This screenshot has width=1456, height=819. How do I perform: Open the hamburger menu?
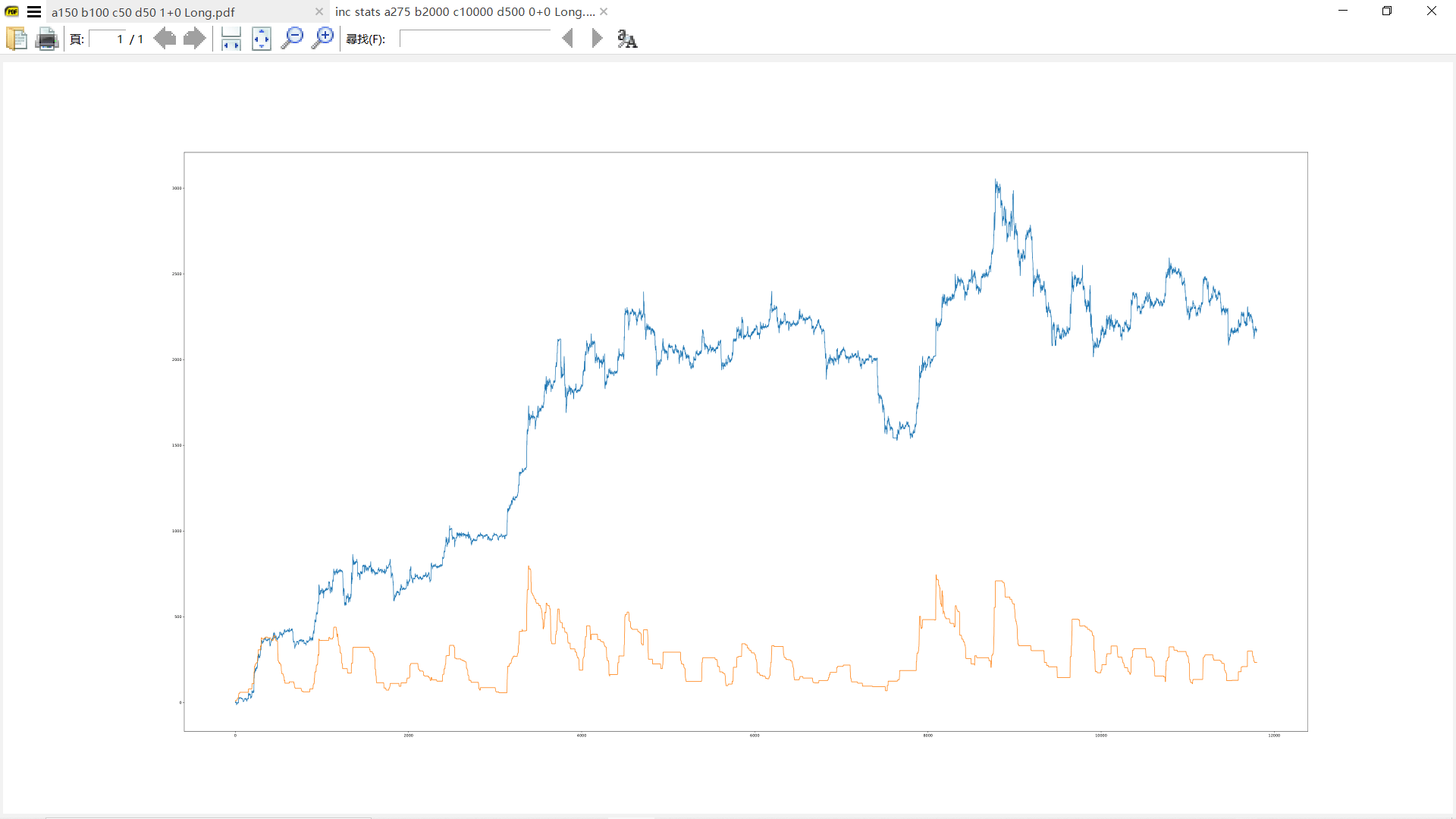click(x=34, y=11)
